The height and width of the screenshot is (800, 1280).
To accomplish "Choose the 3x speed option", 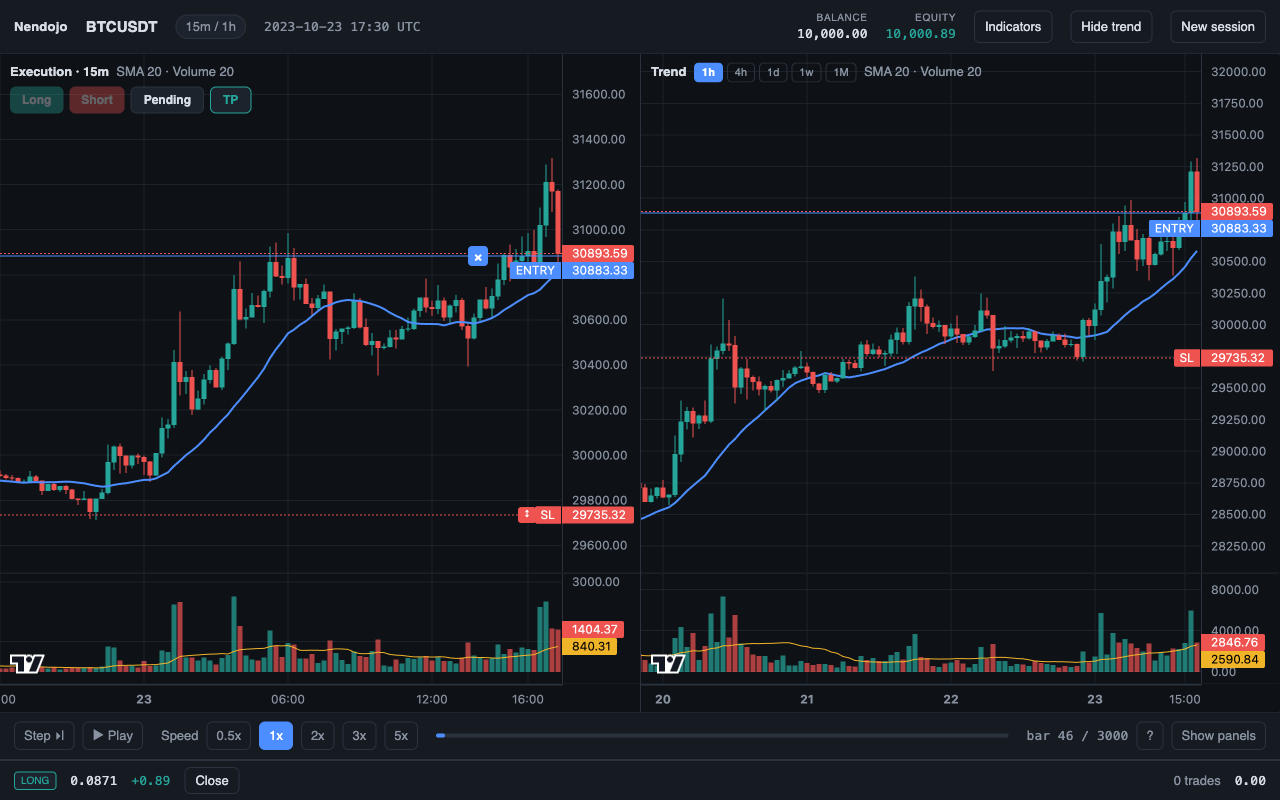I will (359, 736).
